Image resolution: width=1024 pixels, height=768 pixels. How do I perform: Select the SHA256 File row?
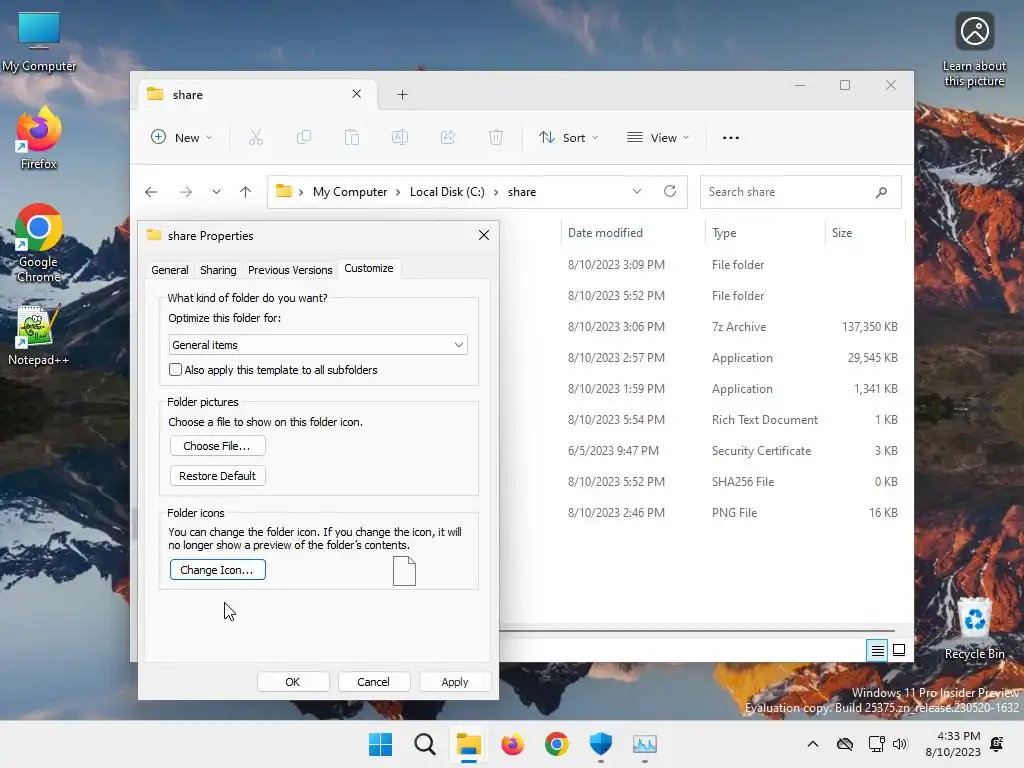[705, 482]
